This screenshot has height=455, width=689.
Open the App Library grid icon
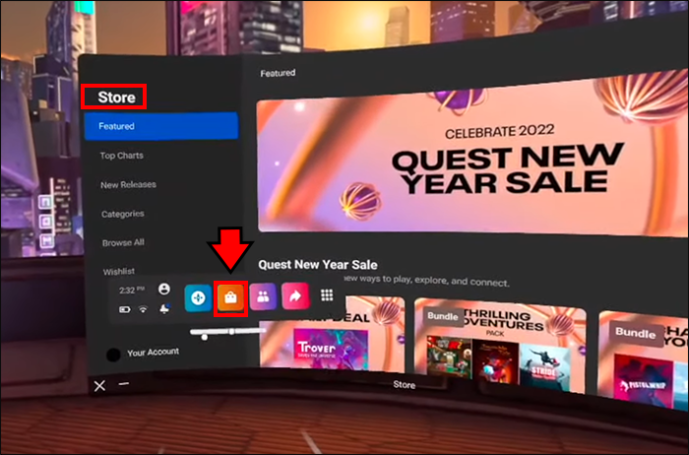(327, 295)
